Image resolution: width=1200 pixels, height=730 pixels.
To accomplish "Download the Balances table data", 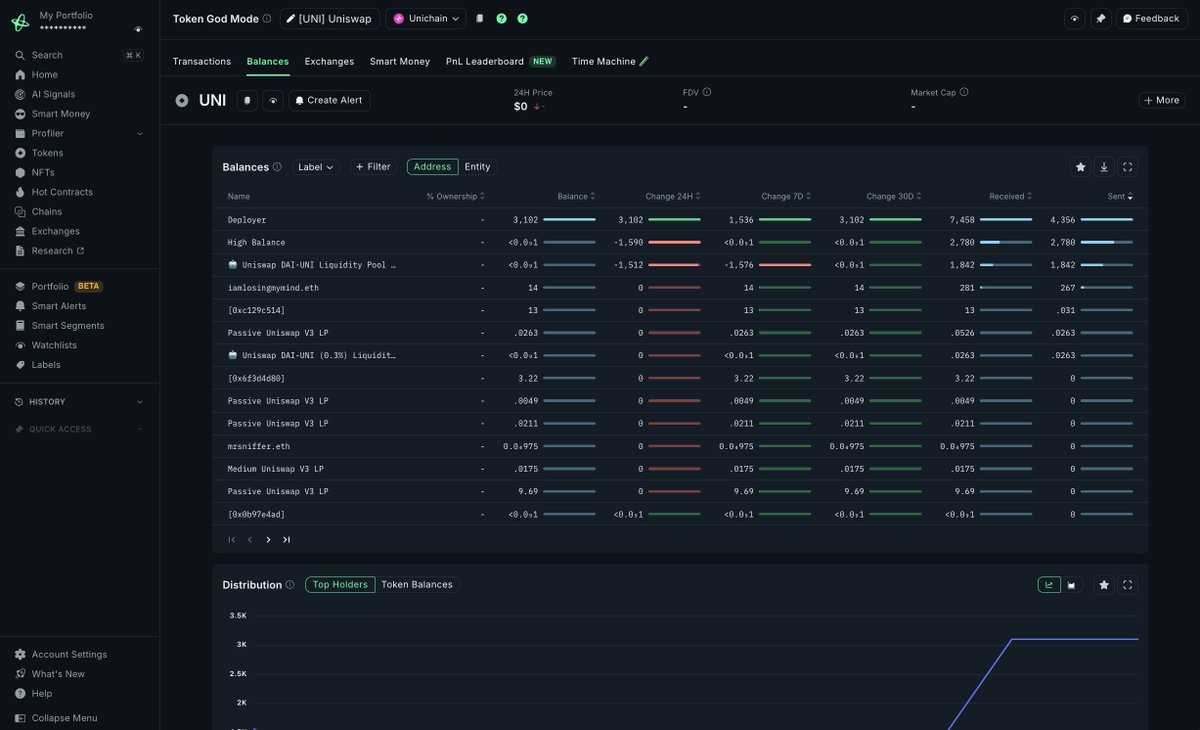I will [x=1104, y=167].
